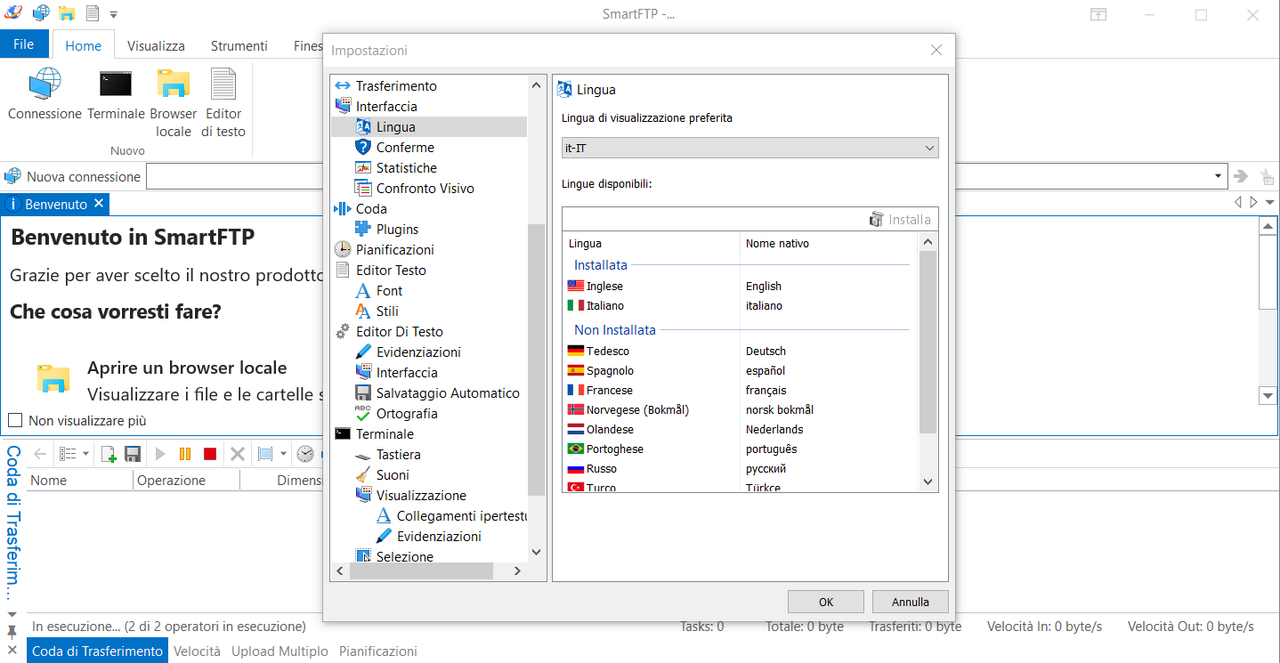Select Ortografia settings item

click(x=407, y=414)
